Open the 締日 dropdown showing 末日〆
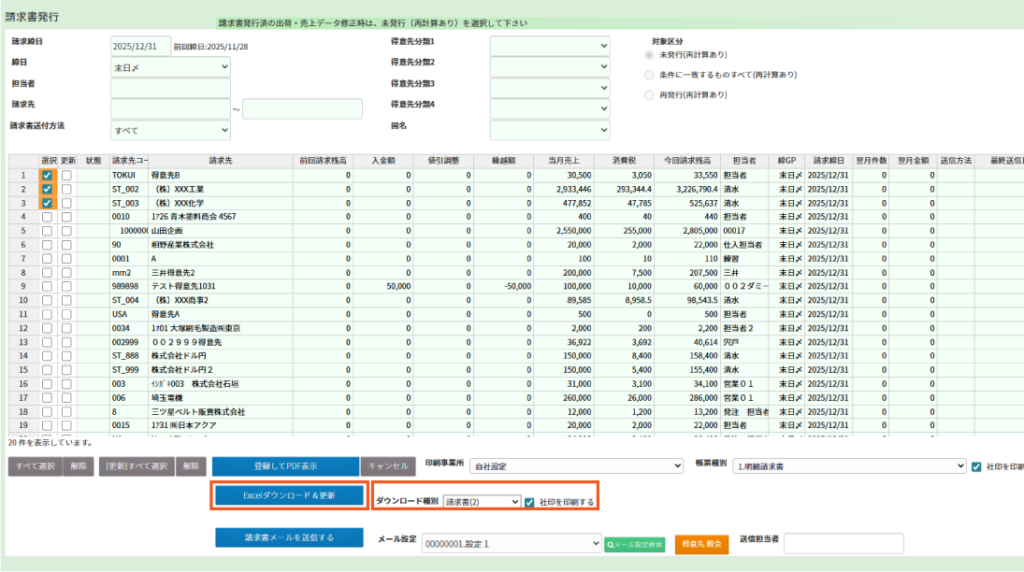This screenshot has height=572, width=1024. (170, 66)
